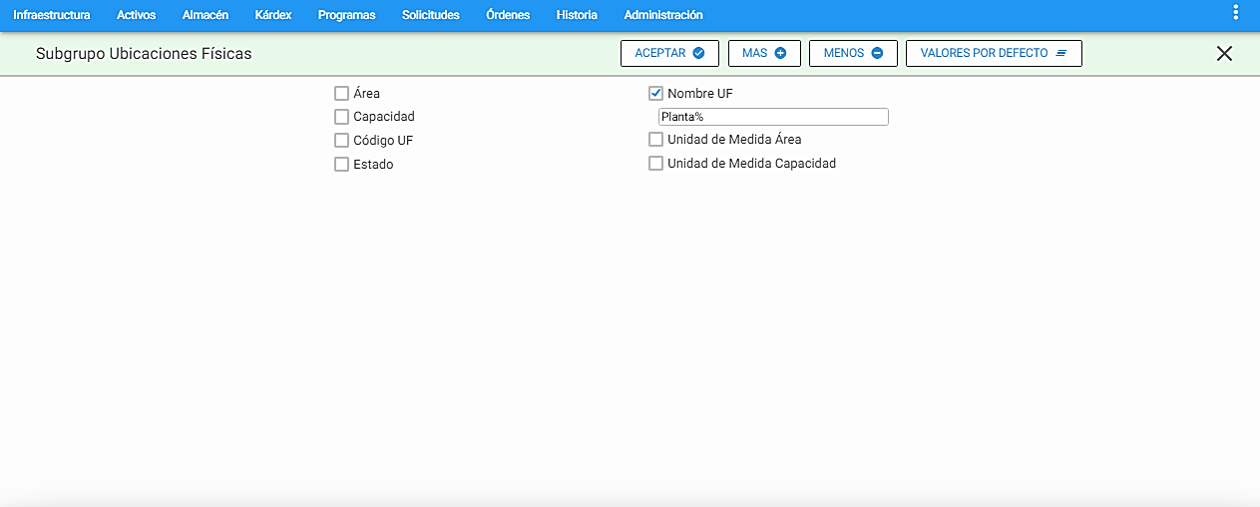
Task: Check the Unidad de Medida Área checkbox
Action: (x=656, y=139)
